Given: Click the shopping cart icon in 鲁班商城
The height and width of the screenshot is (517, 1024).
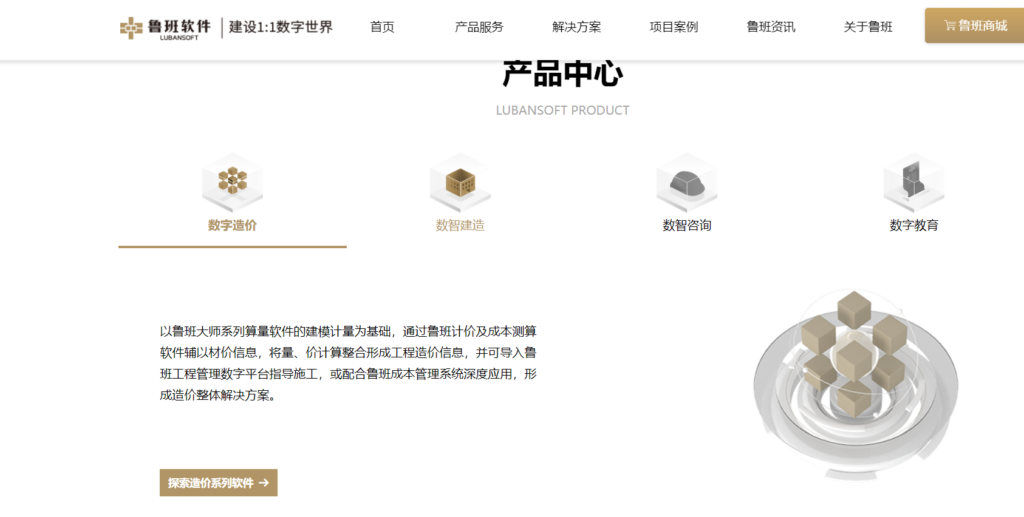Looking at the screenshot, I should click(x=950, y=25).
